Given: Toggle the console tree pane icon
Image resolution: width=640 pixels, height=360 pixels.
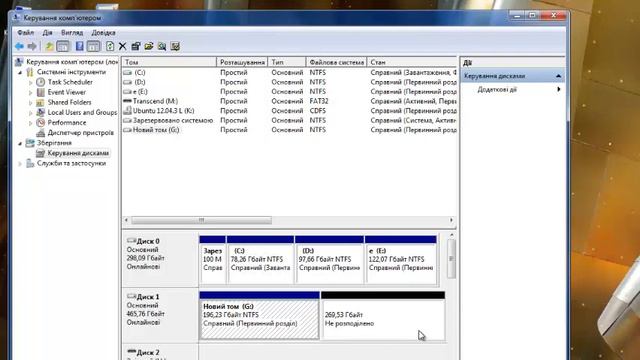Looking at the screenshot, I should 63,47.
